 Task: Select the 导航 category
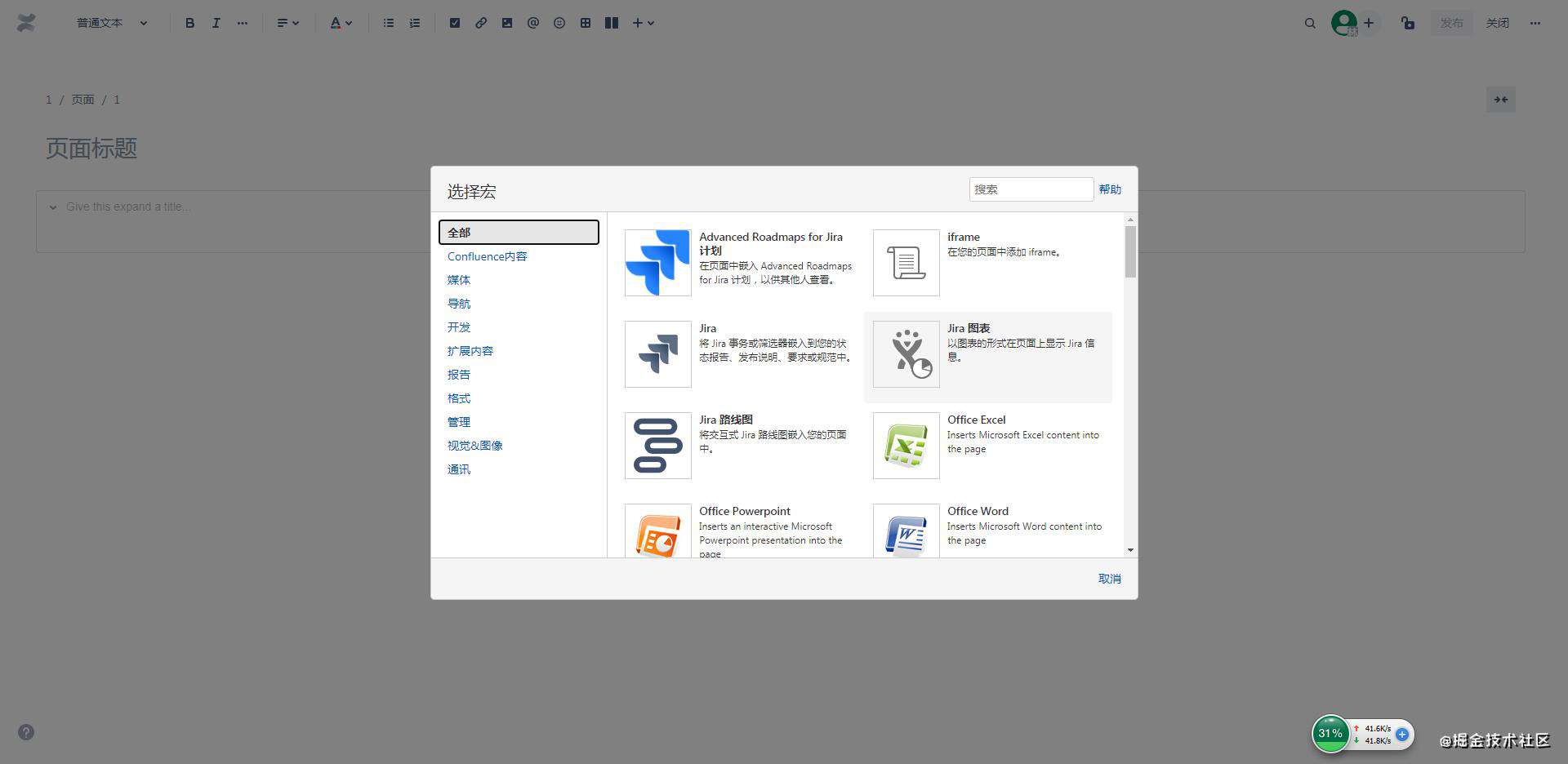[459, 304]
